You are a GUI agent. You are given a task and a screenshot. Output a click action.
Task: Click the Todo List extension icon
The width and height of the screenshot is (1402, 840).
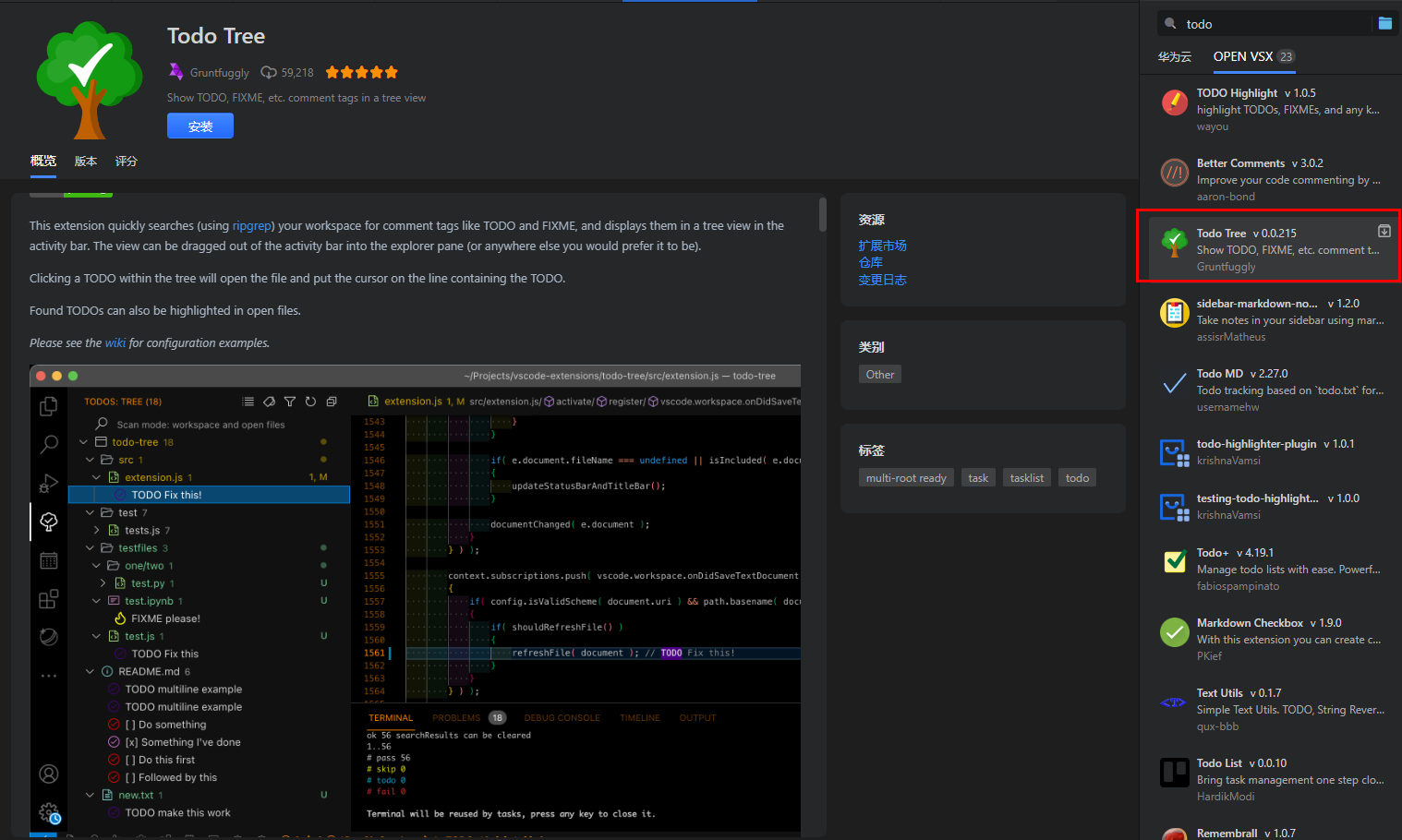tap(1174, 772)
